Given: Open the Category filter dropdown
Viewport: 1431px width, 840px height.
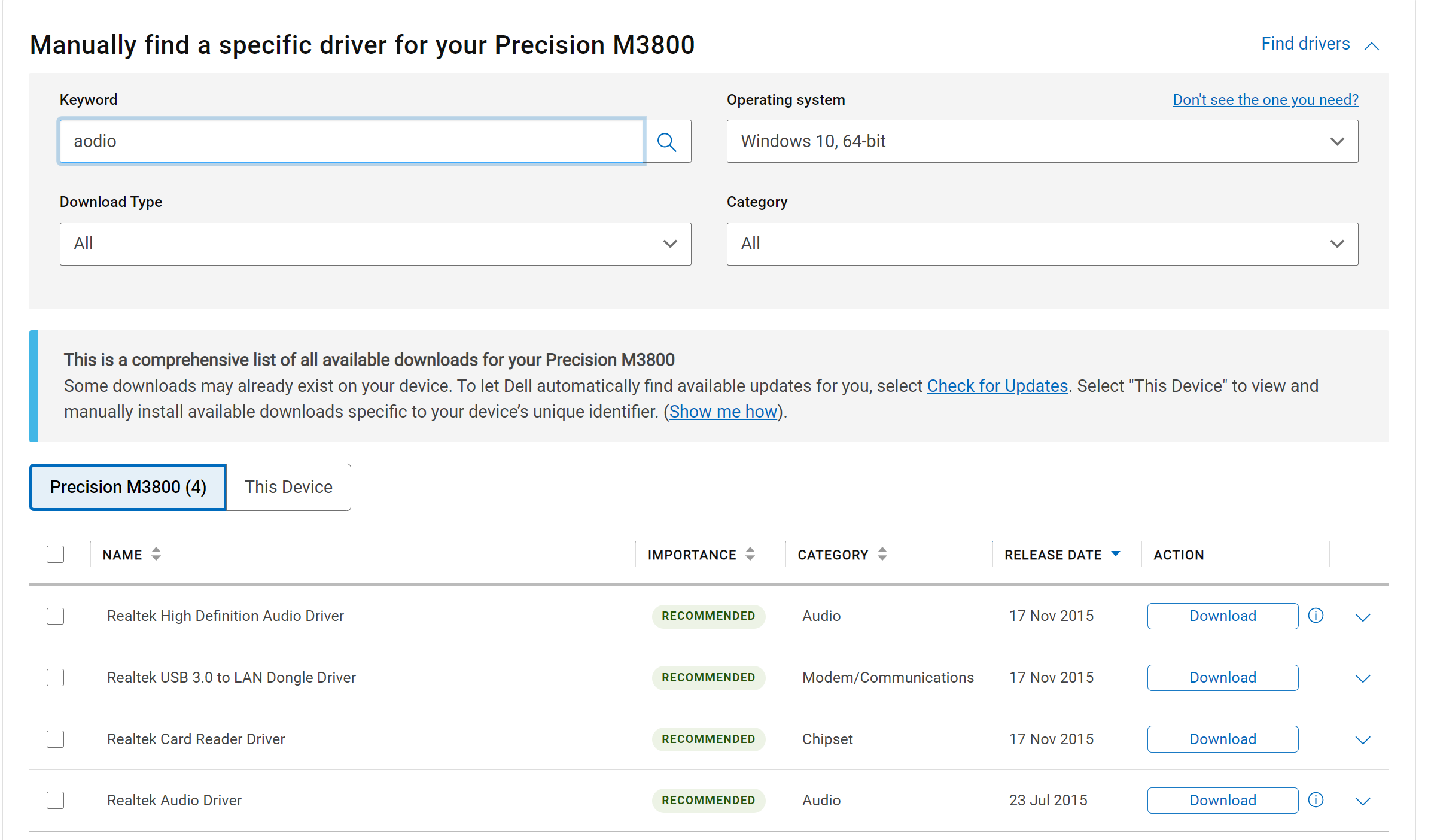Looking at the screenshot, I should [x=1042, y=244].
